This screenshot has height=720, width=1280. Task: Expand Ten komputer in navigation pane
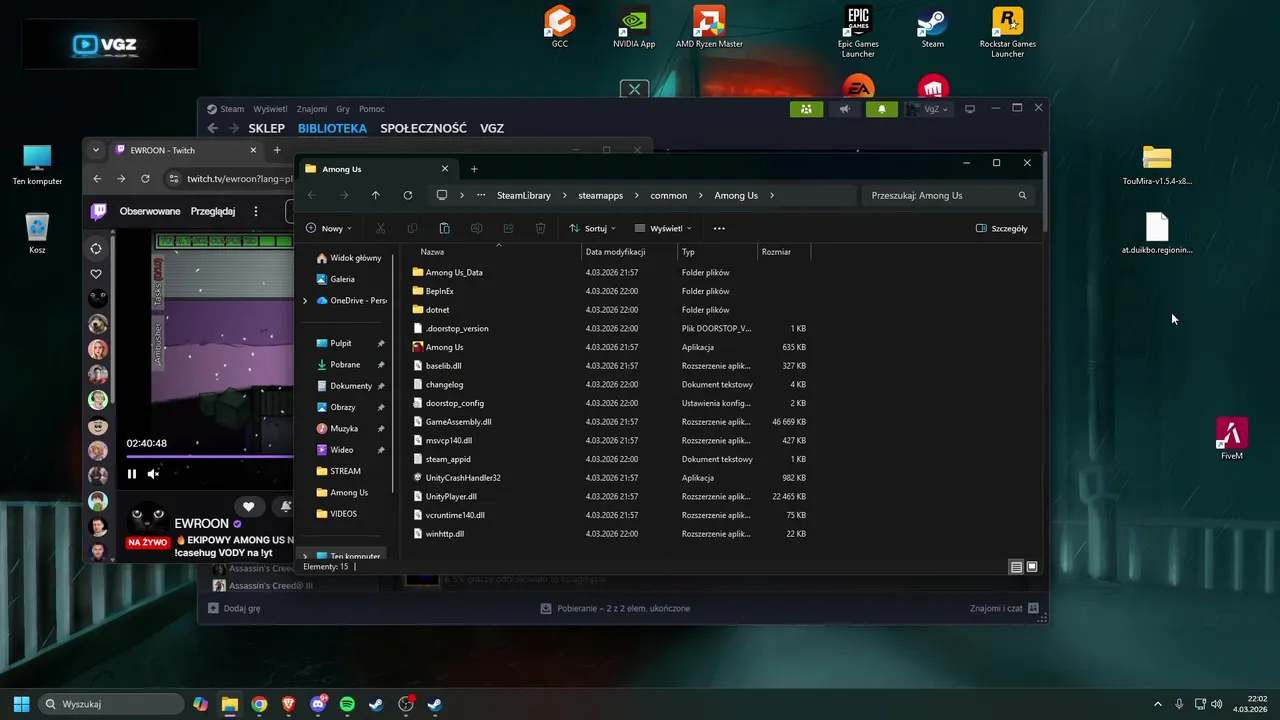(305, 556)
